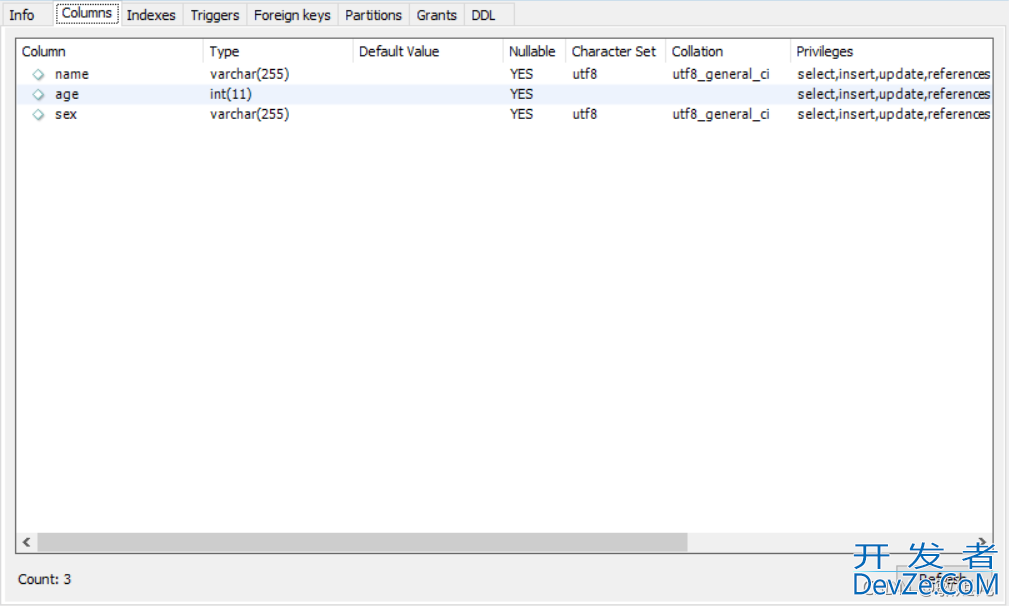Click the Default Value column header

coord(428,51)
